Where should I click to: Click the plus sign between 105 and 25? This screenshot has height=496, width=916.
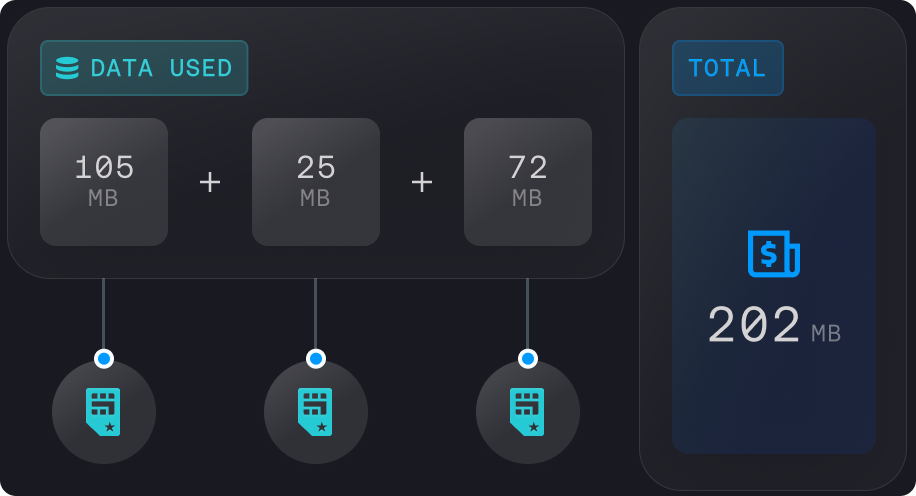(x=210, y=182)
